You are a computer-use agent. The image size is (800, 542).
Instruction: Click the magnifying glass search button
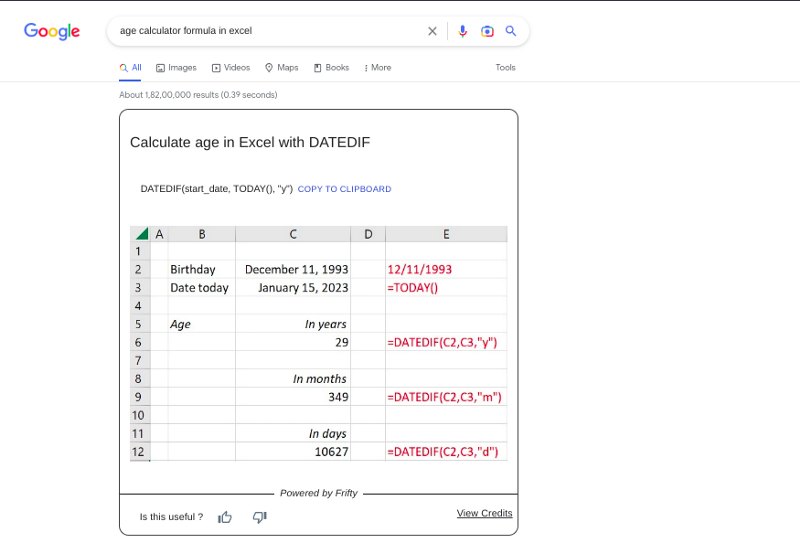click(x=511, y=31)
